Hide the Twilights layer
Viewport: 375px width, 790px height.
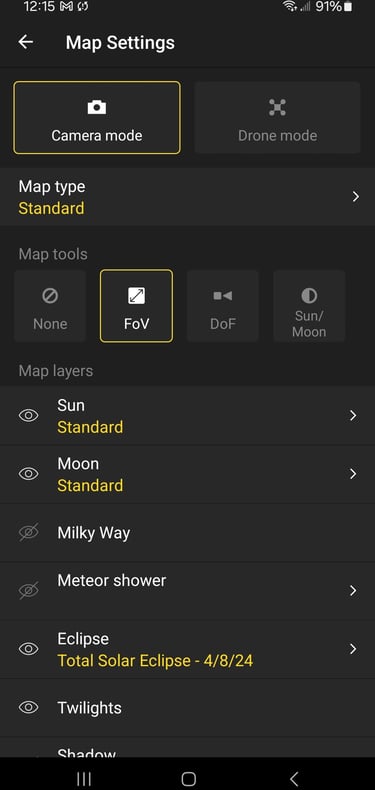tap(29, 708)
